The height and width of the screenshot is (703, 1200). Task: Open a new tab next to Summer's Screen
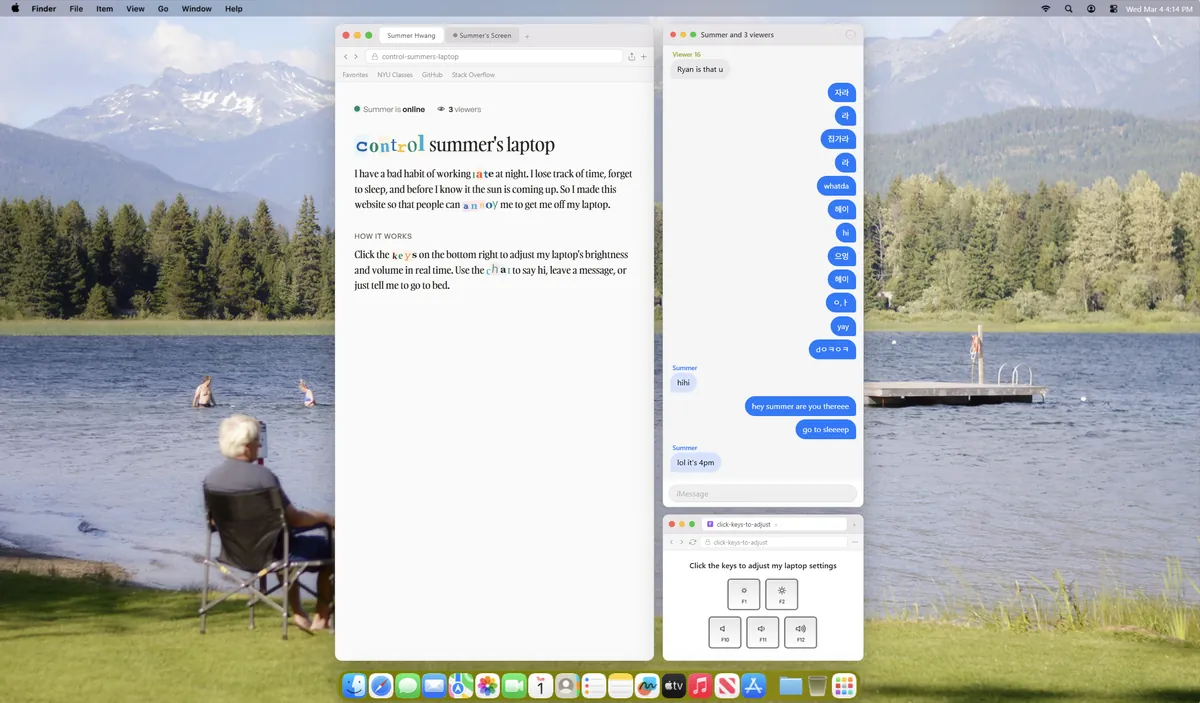pos(527,36)
